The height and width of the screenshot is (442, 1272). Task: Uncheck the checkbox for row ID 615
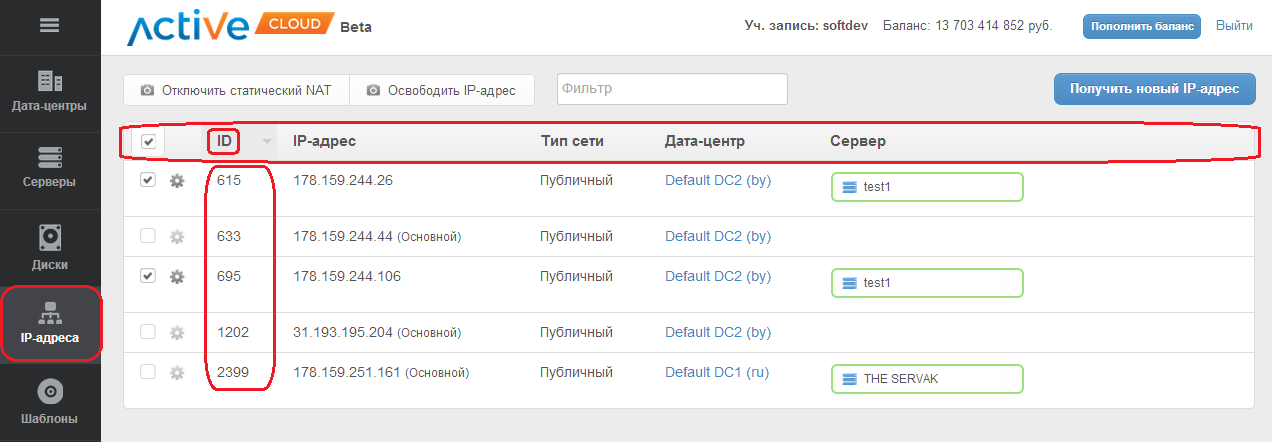148,180
